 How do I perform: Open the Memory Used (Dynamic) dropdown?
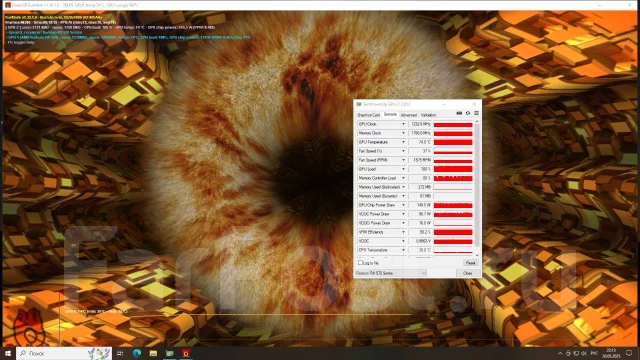[x=403, y=196]
